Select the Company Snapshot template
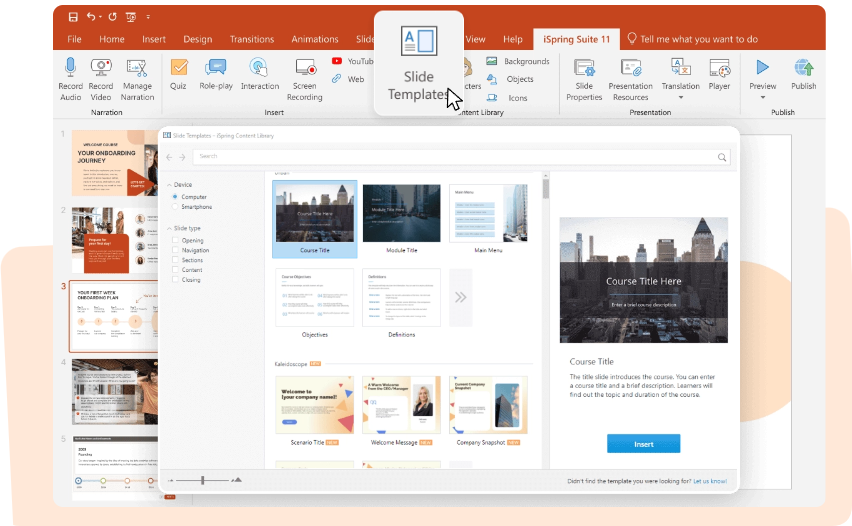This screenshot has height=526, width=852. click(488, 411)
